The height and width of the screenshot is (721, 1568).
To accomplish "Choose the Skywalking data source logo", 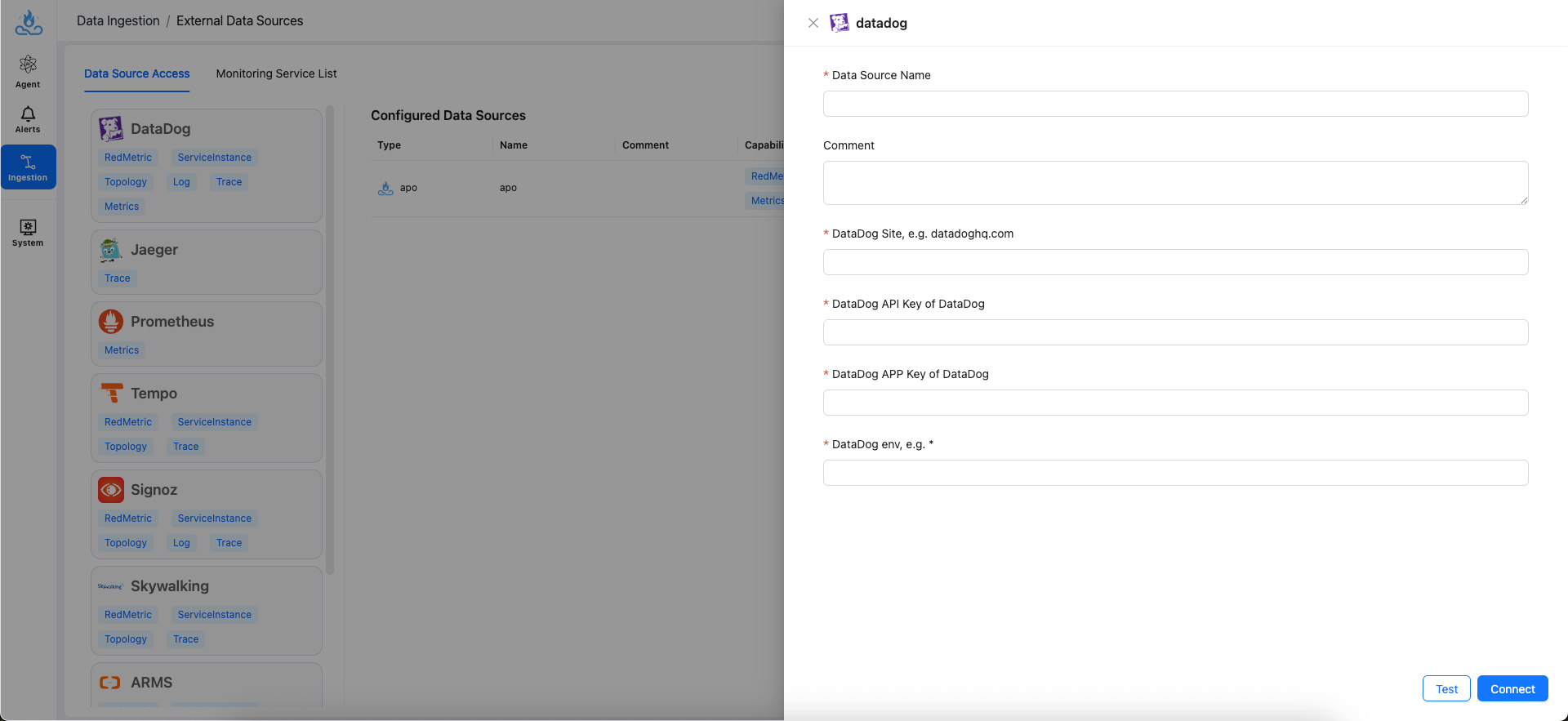I will tap(110, 586).
